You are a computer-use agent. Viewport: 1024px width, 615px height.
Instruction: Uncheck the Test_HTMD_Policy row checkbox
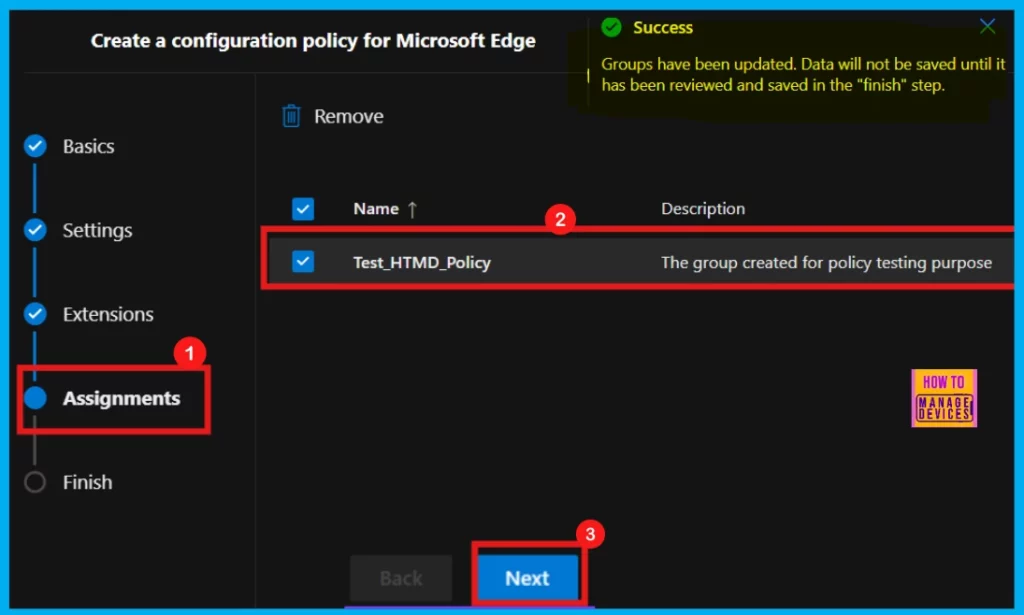click(303, 262)
